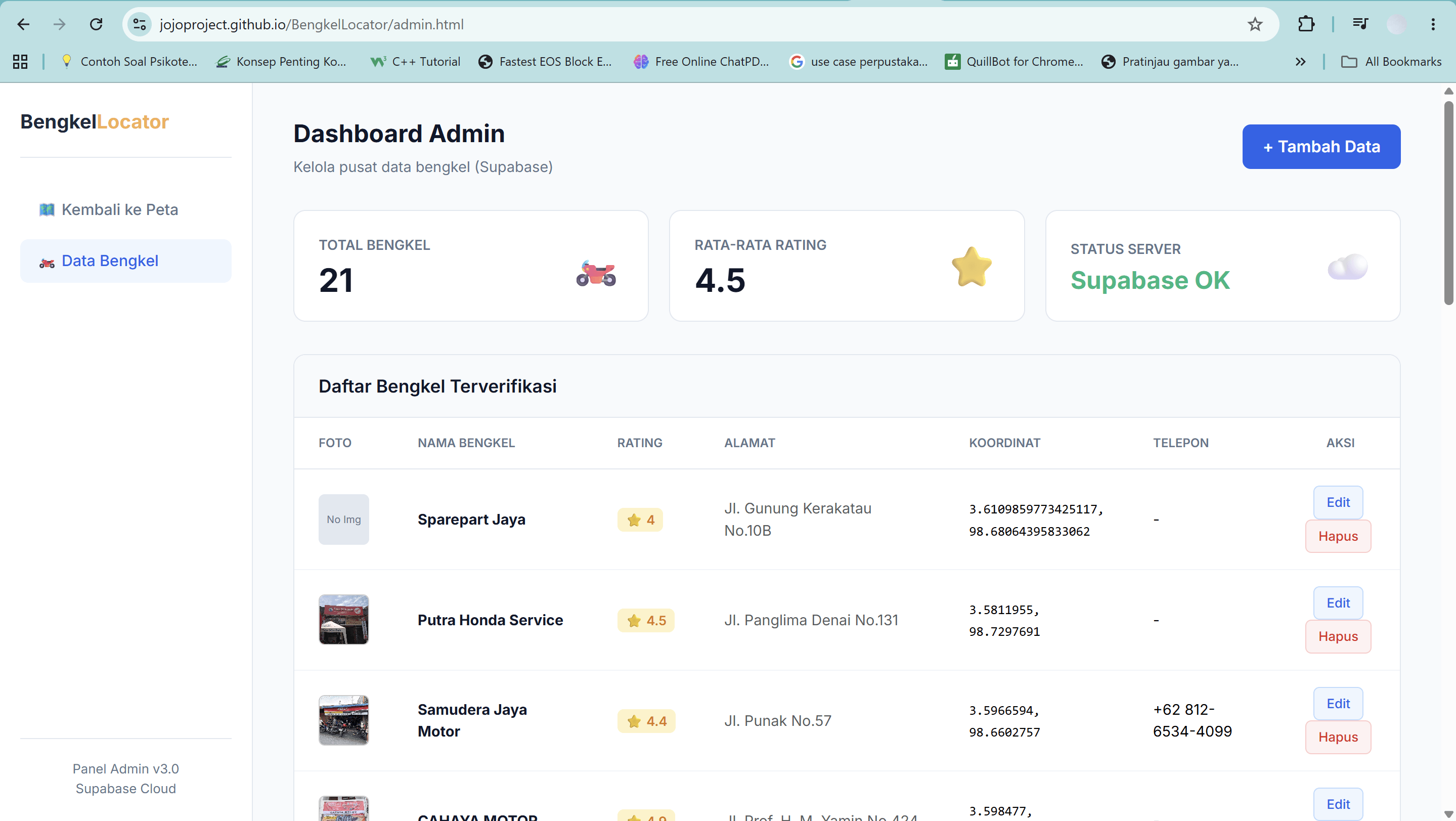The image size is (1456, 821).
Task: Click the BengkelLocator logo
Action: point(95,121)
